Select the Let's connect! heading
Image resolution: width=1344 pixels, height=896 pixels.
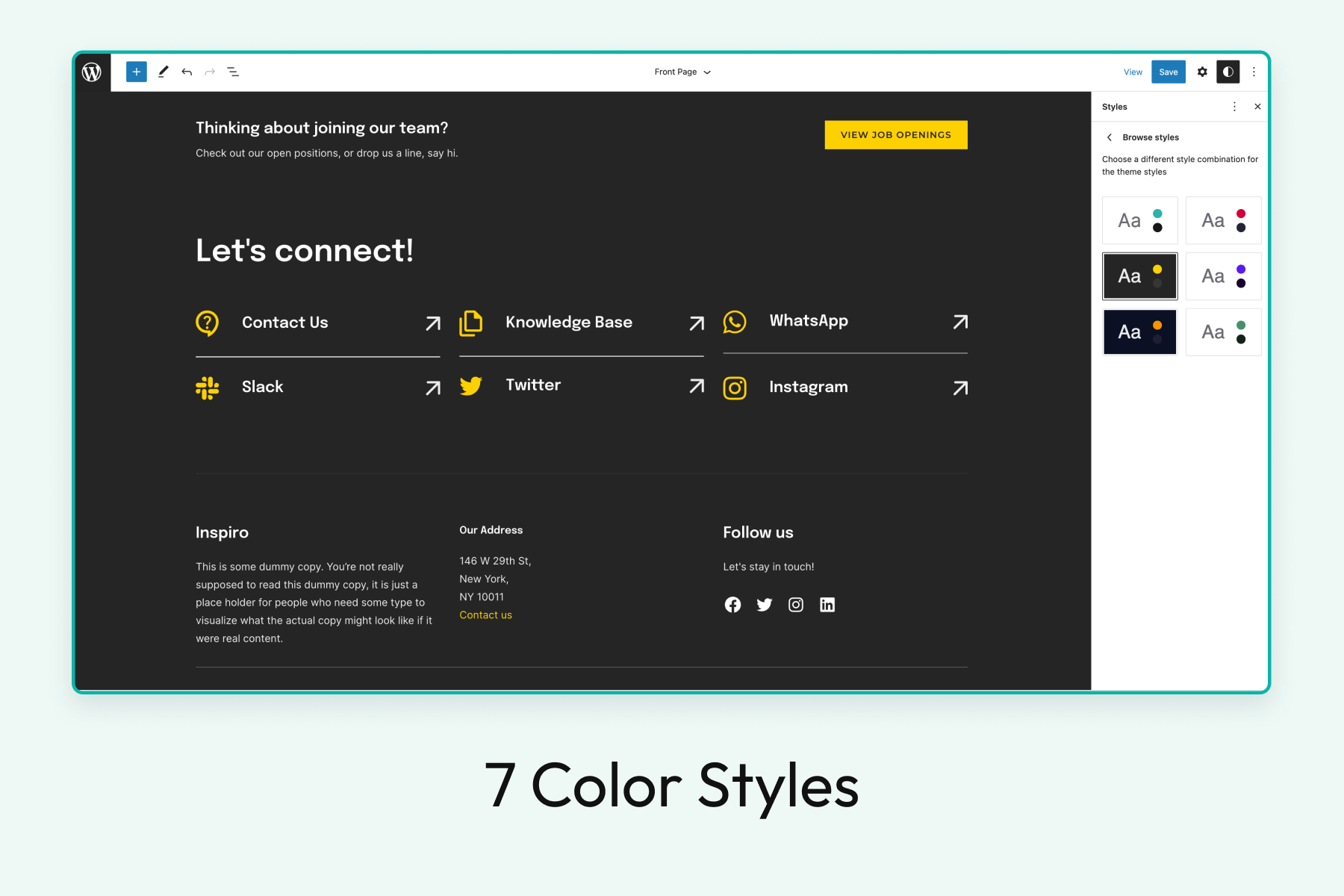(x=305, y=251)
